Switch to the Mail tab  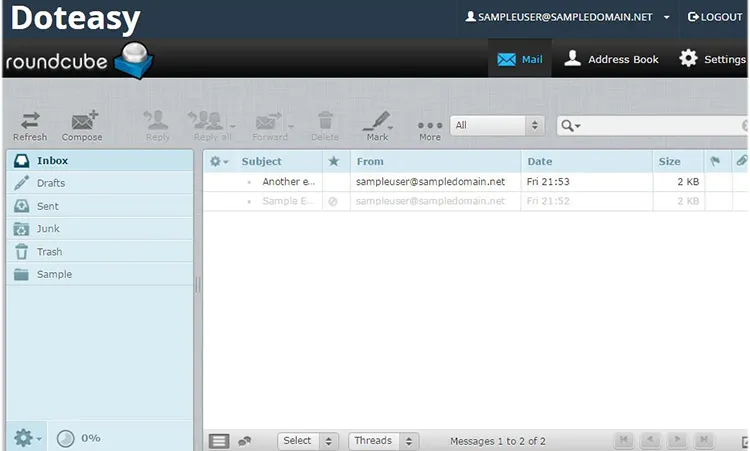[x=519, y=59]
